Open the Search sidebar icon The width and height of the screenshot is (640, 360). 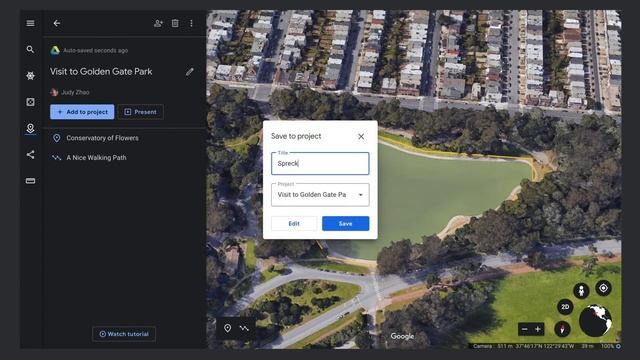click(30, 49)
